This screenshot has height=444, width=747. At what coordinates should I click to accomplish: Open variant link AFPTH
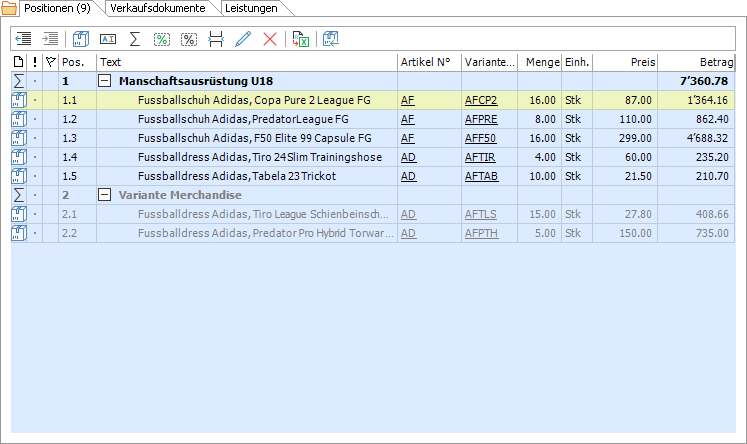click(x=482, y=233)
